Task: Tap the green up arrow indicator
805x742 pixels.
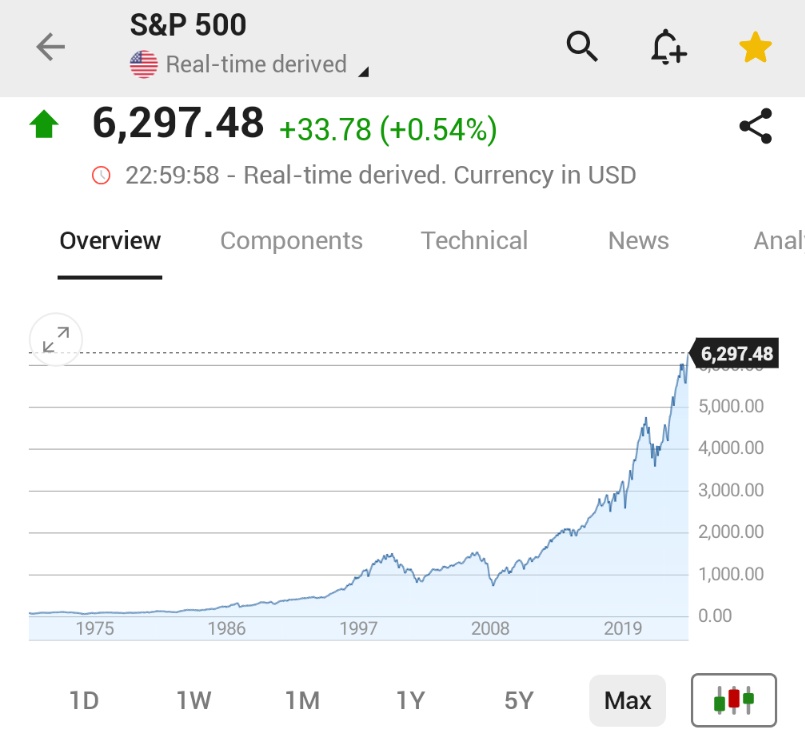Action: click(x=44, y=124)
